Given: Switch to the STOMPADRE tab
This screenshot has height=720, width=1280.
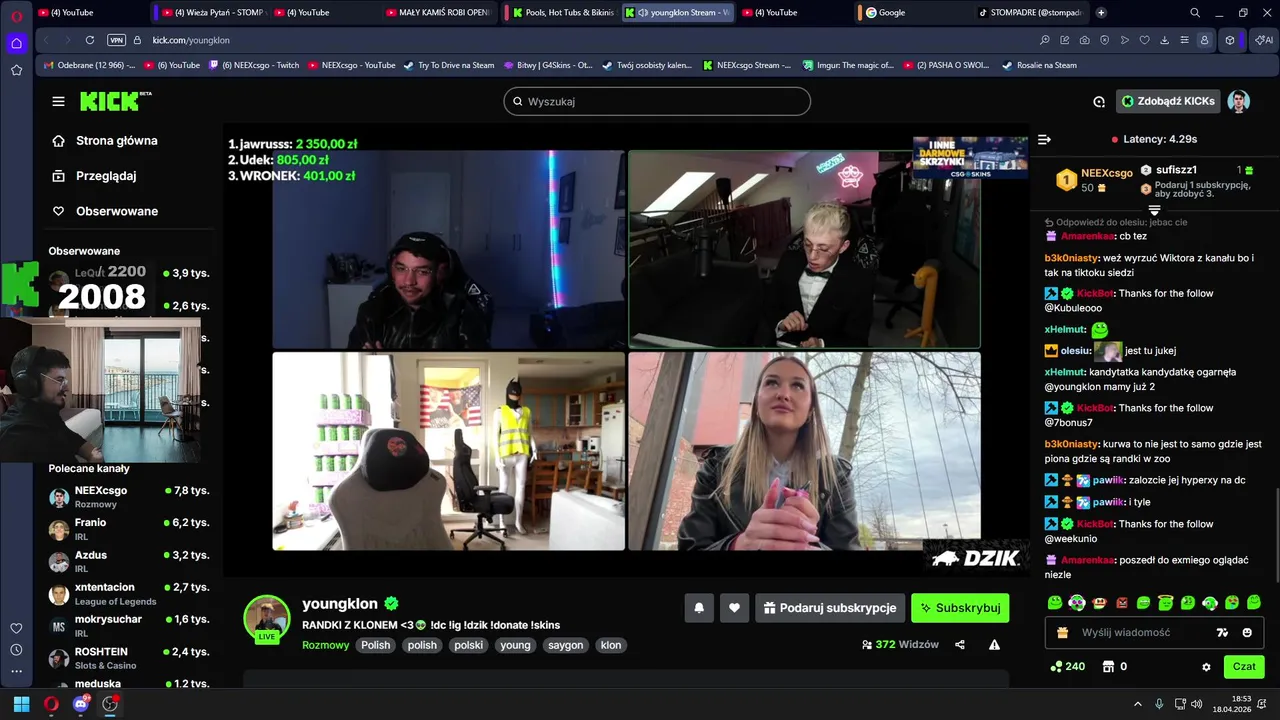Looking at the screenshot, I should tap(1033, 12).
